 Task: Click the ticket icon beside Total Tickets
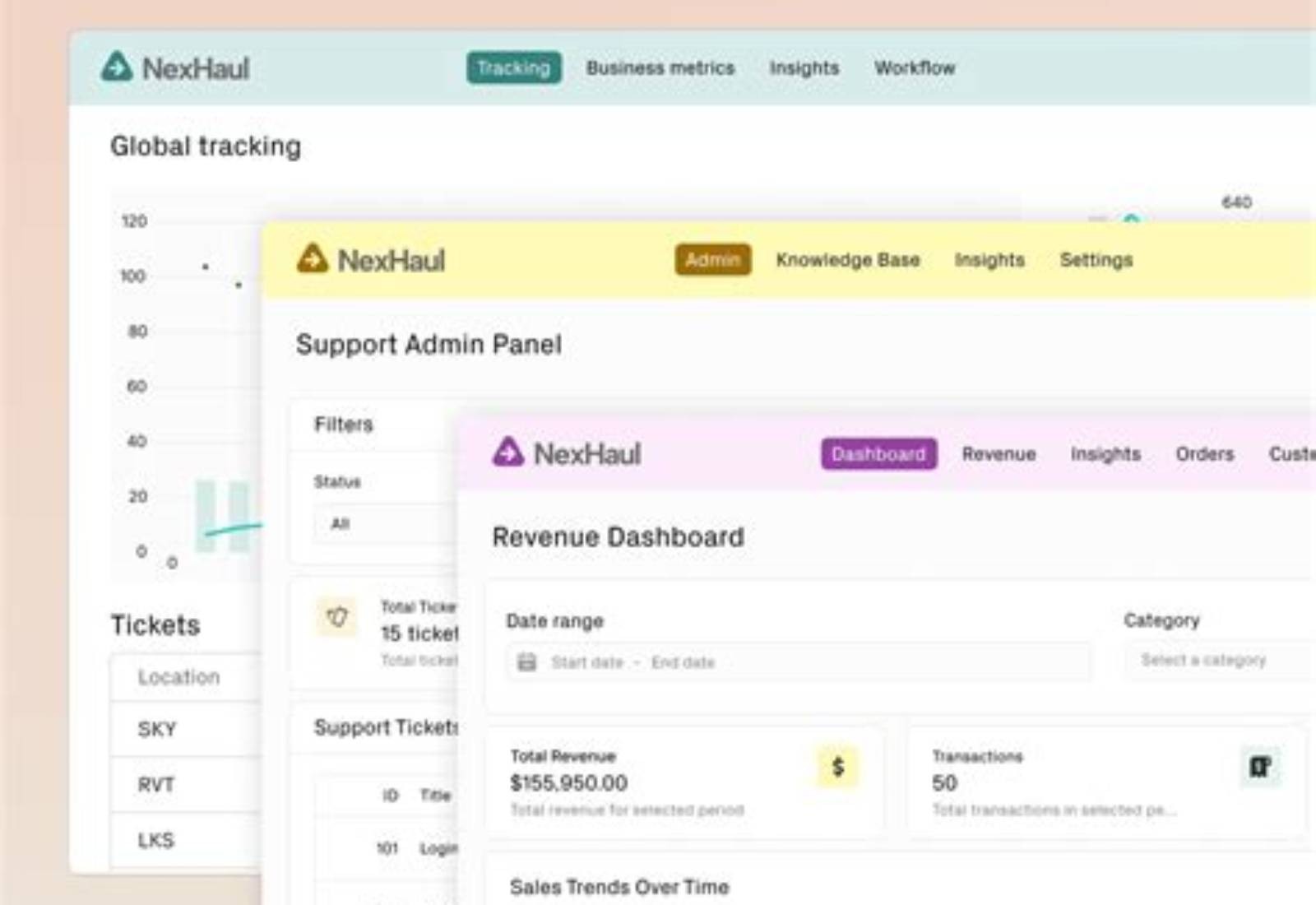(x=336, y=617)
